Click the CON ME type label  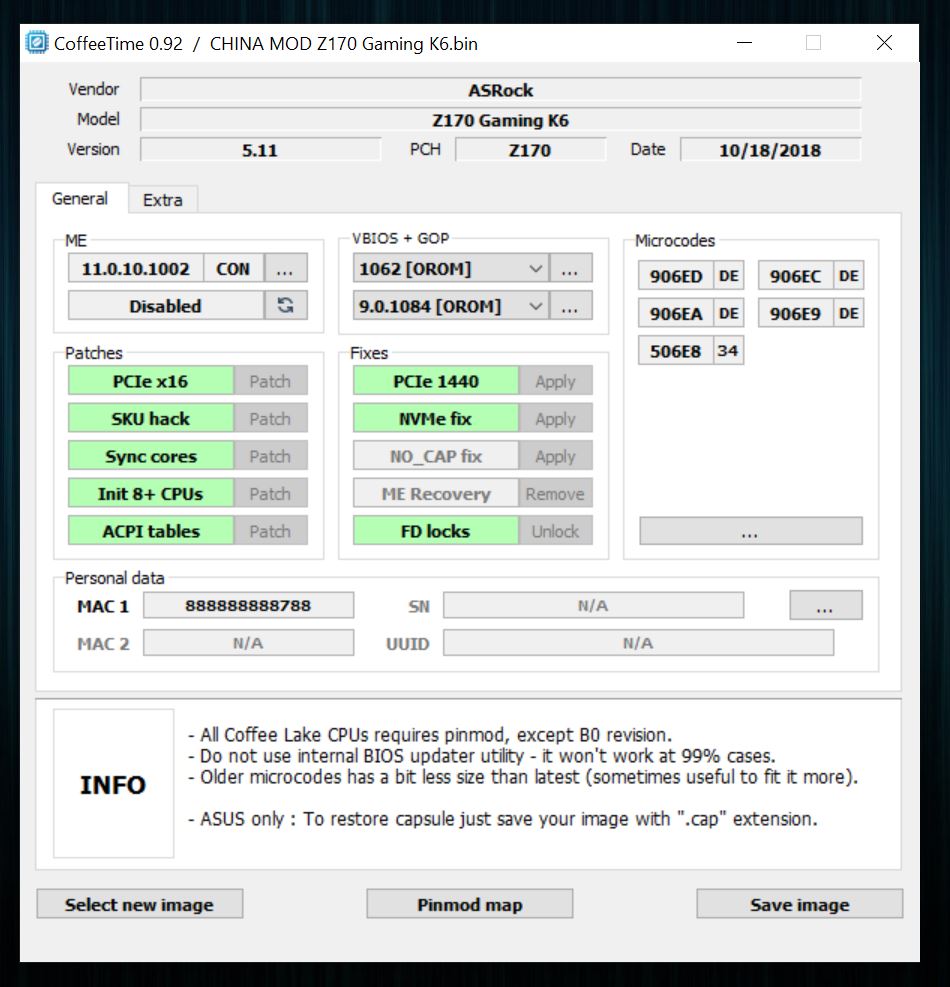point(233,268)
